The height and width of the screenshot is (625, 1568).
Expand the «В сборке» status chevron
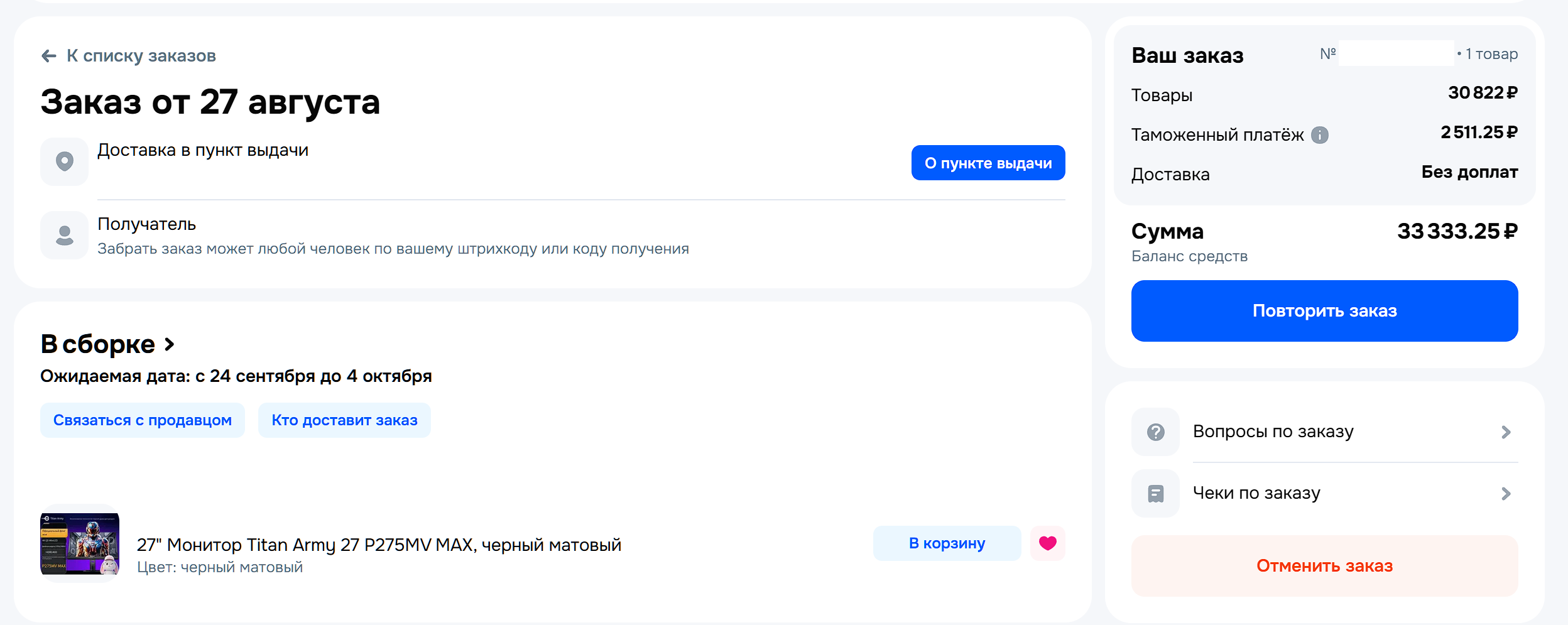[x=169, y=344]
